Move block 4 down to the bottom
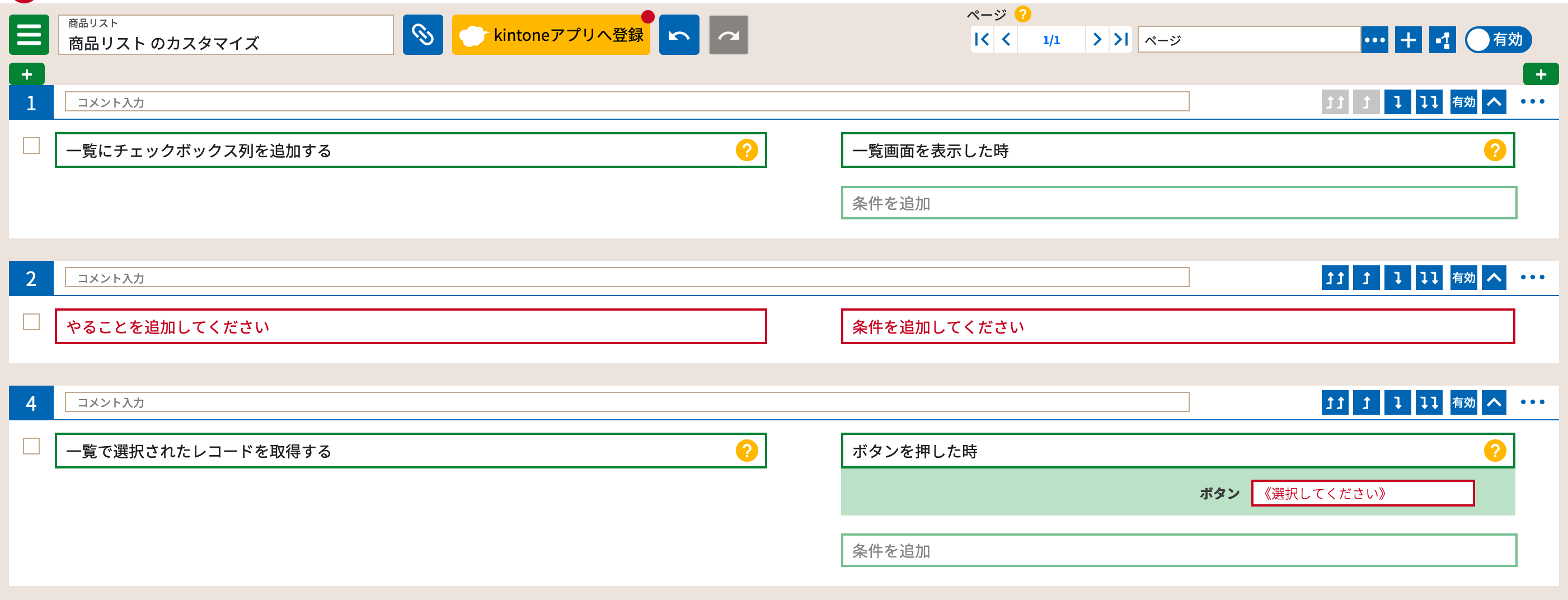The width and height of the screenshot is (1568, 600). click(x=1429, y=402)
